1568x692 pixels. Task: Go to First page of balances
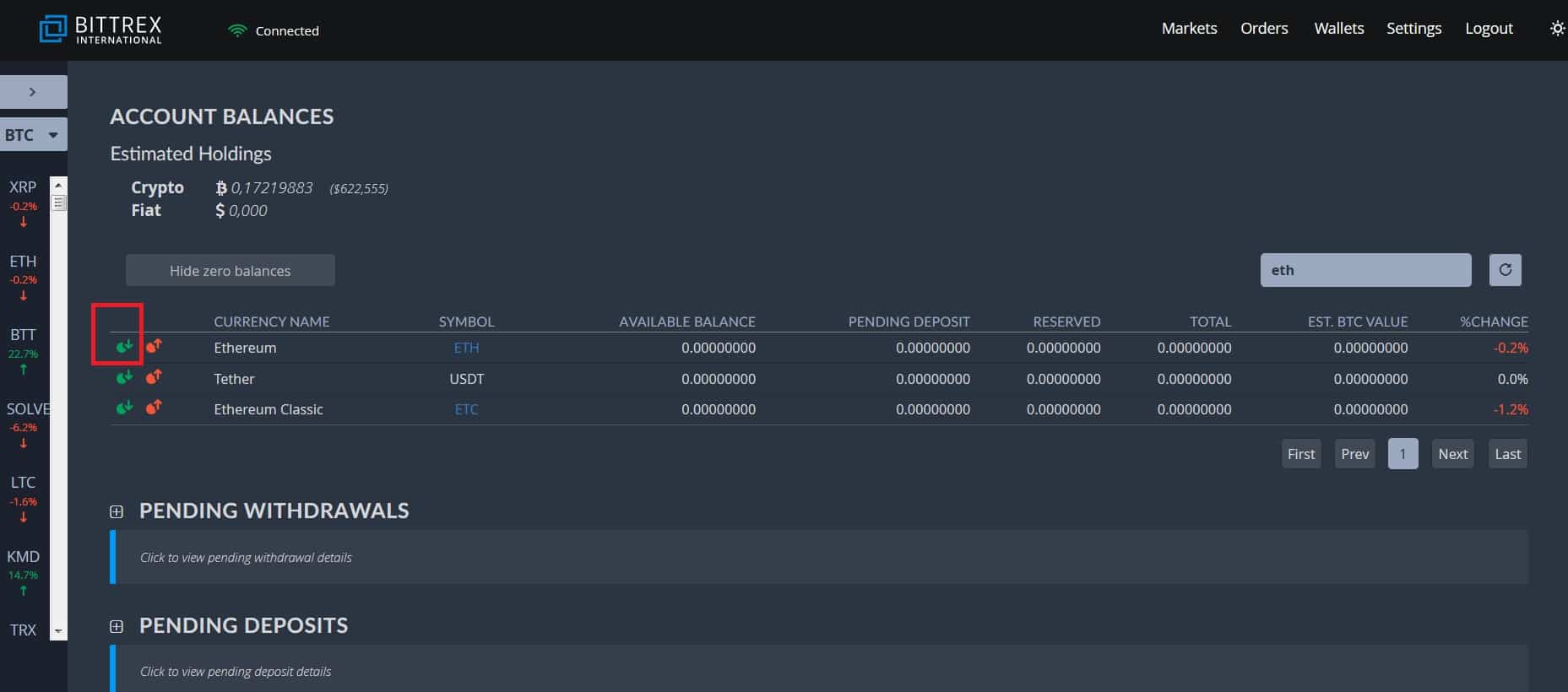[1301, 454]
